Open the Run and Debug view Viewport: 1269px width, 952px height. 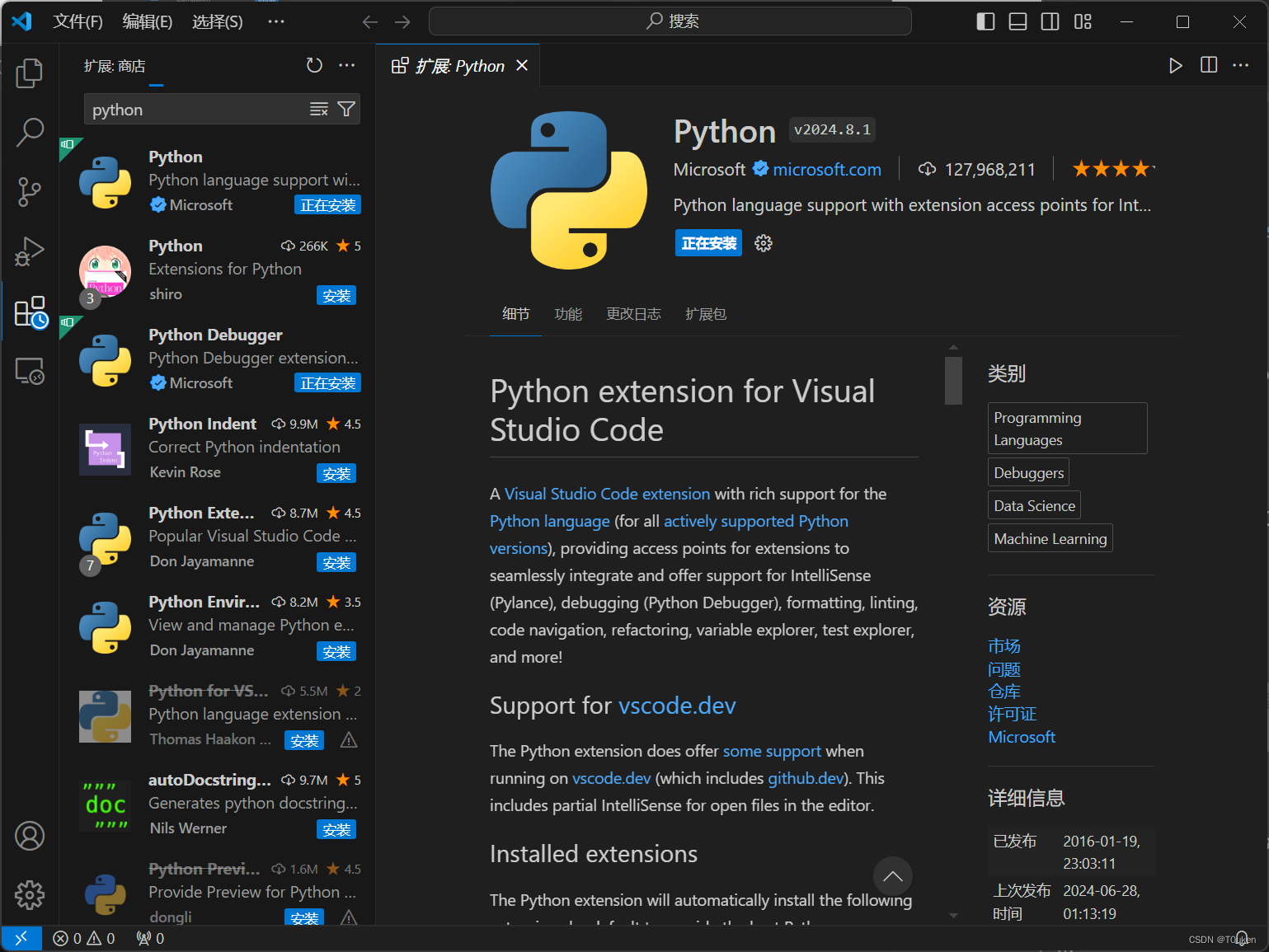[x=29, y=251]
